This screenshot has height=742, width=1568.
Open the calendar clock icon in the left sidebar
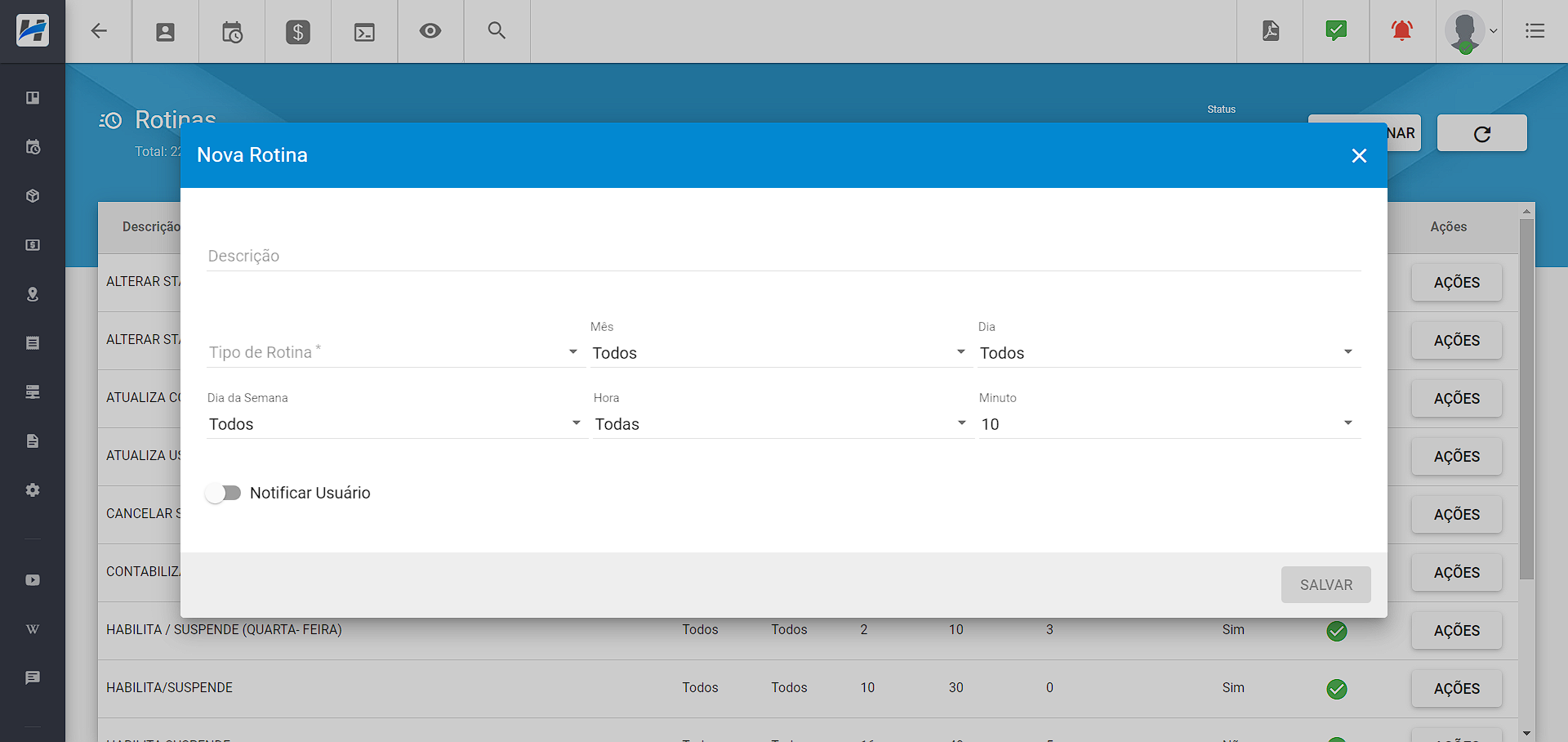(x=33, y=147)
